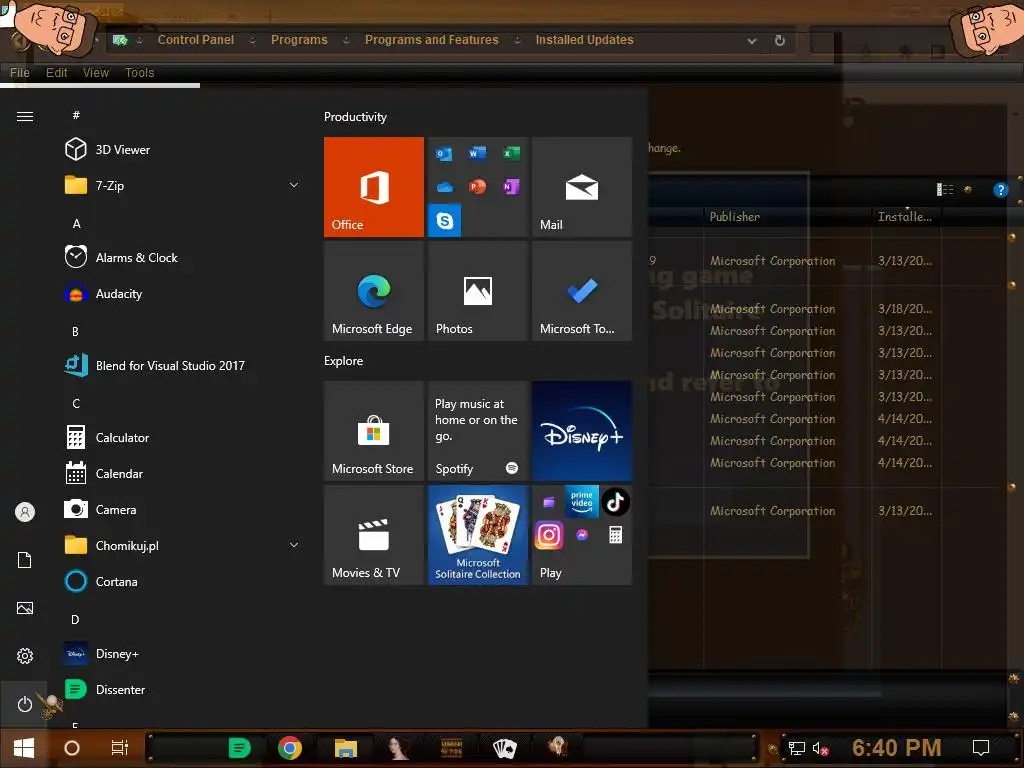Open the Spotify tile
1024x768 pixels.
[477, 431]
